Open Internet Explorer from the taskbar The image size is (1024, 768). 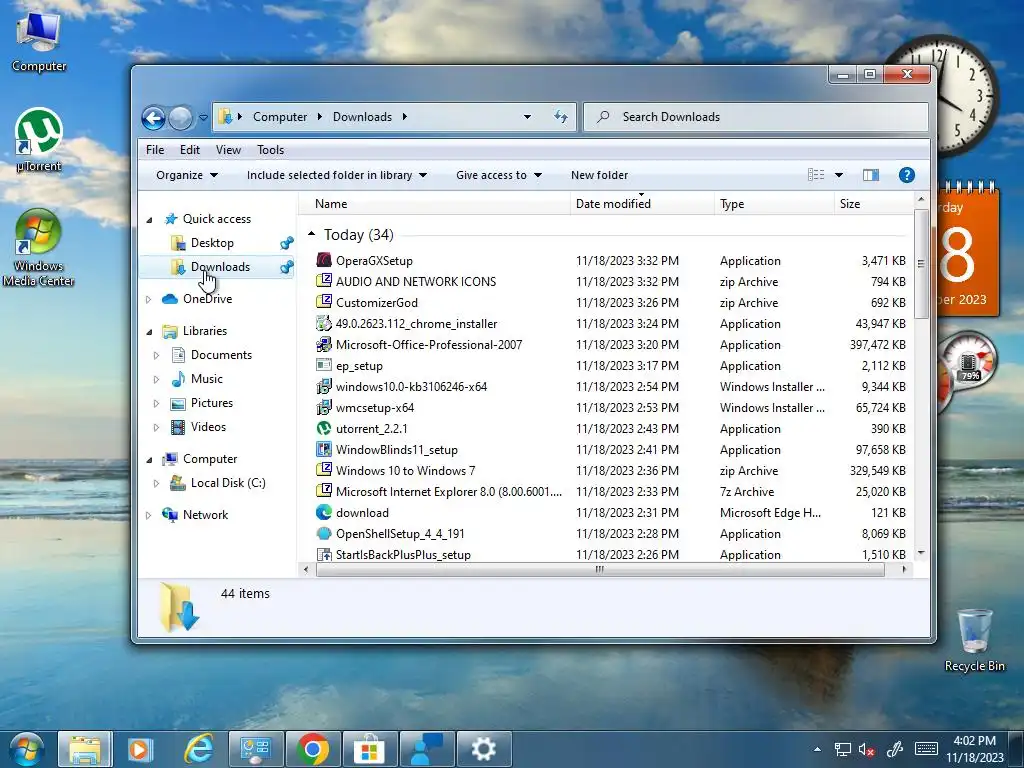(x=199, y=749)
